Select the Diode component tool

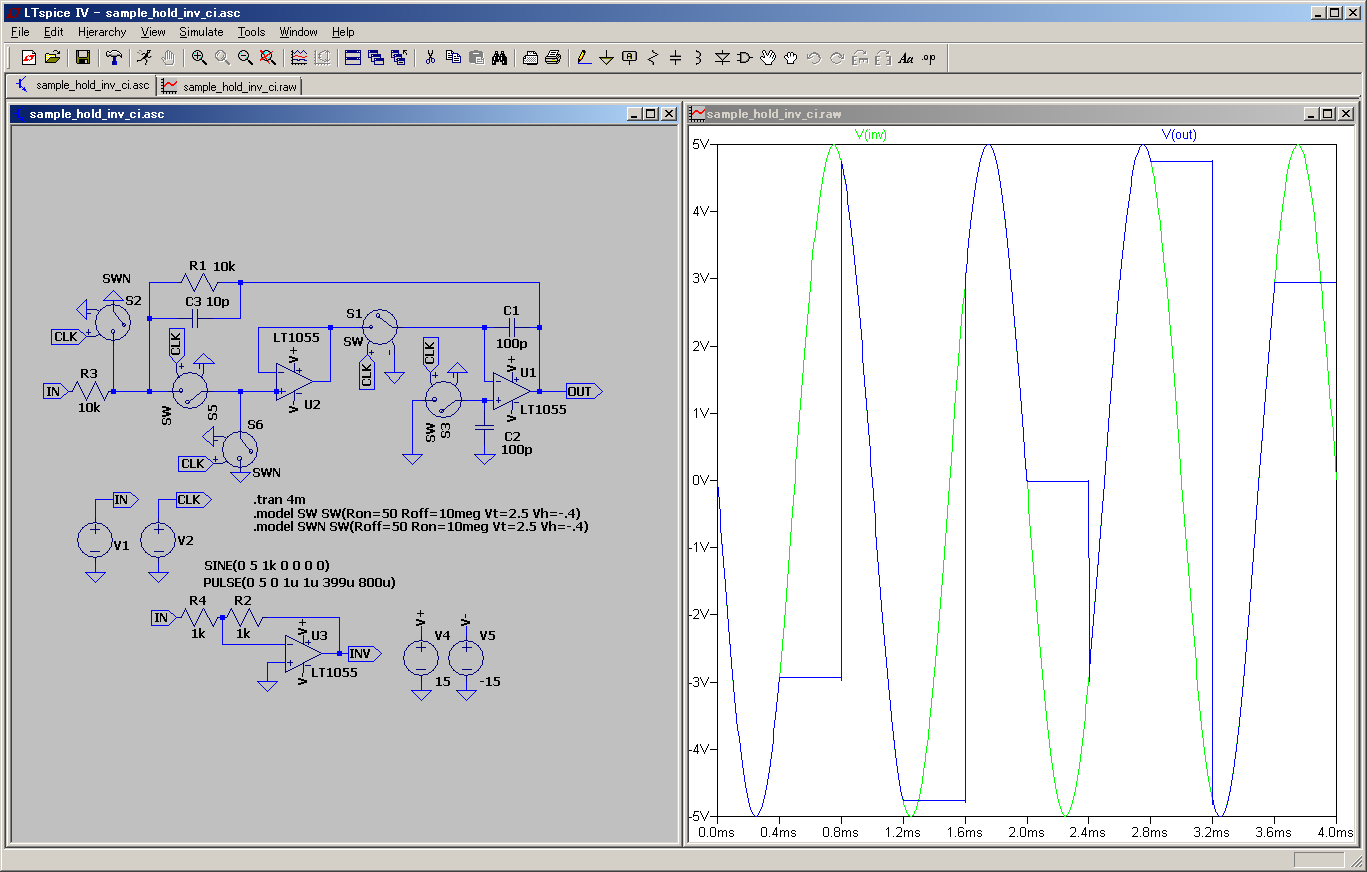coord(722,58)
